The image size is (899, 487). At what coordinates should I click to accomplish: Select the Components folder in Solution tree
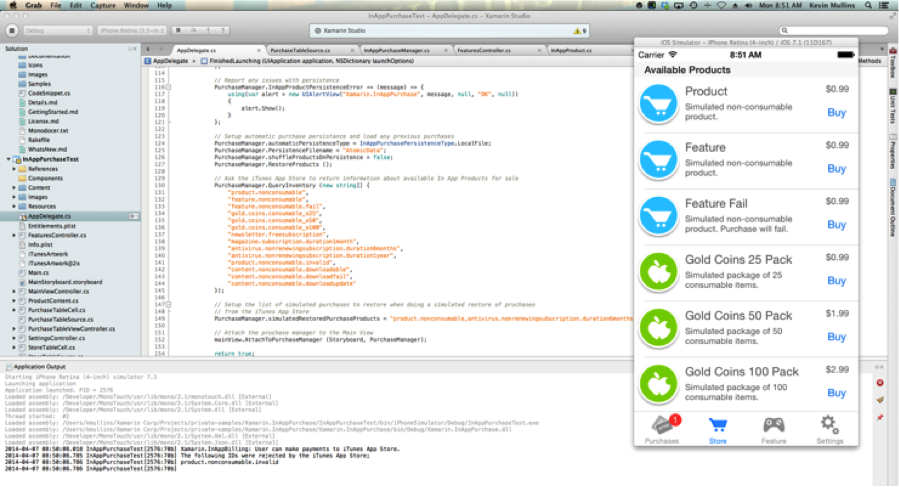[45, 178]
